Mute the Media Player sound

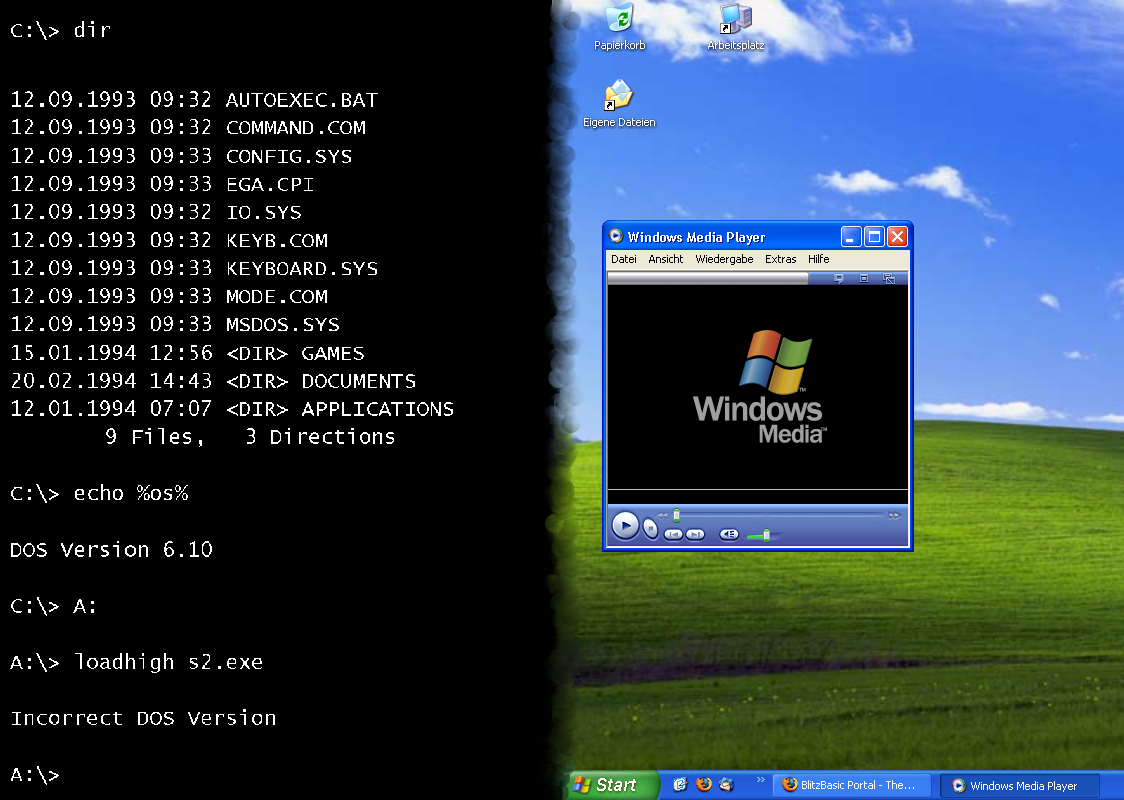[x=729, y=534]
